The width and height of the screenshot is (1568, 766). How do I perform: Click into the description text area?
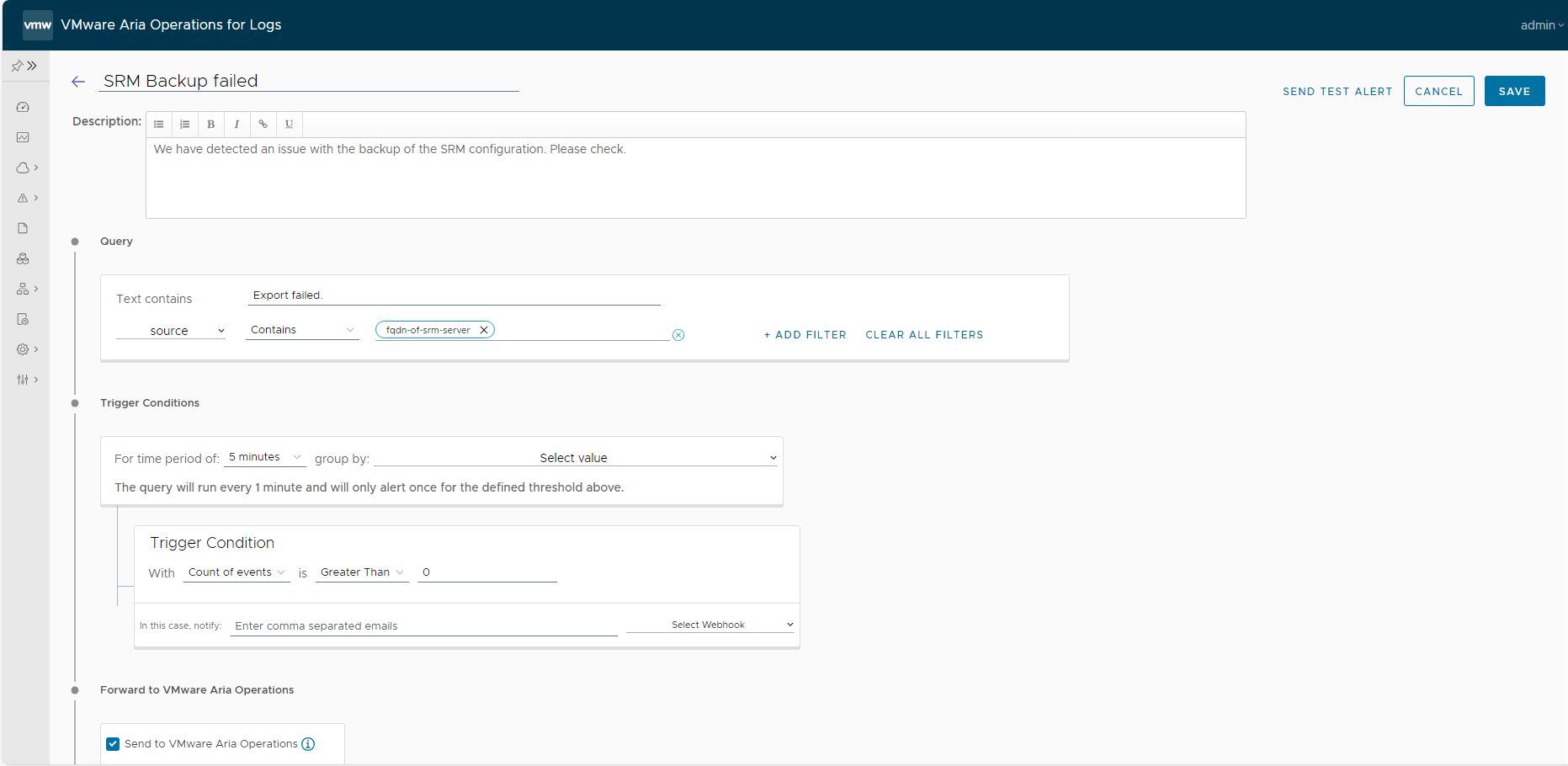click(695, 178)
